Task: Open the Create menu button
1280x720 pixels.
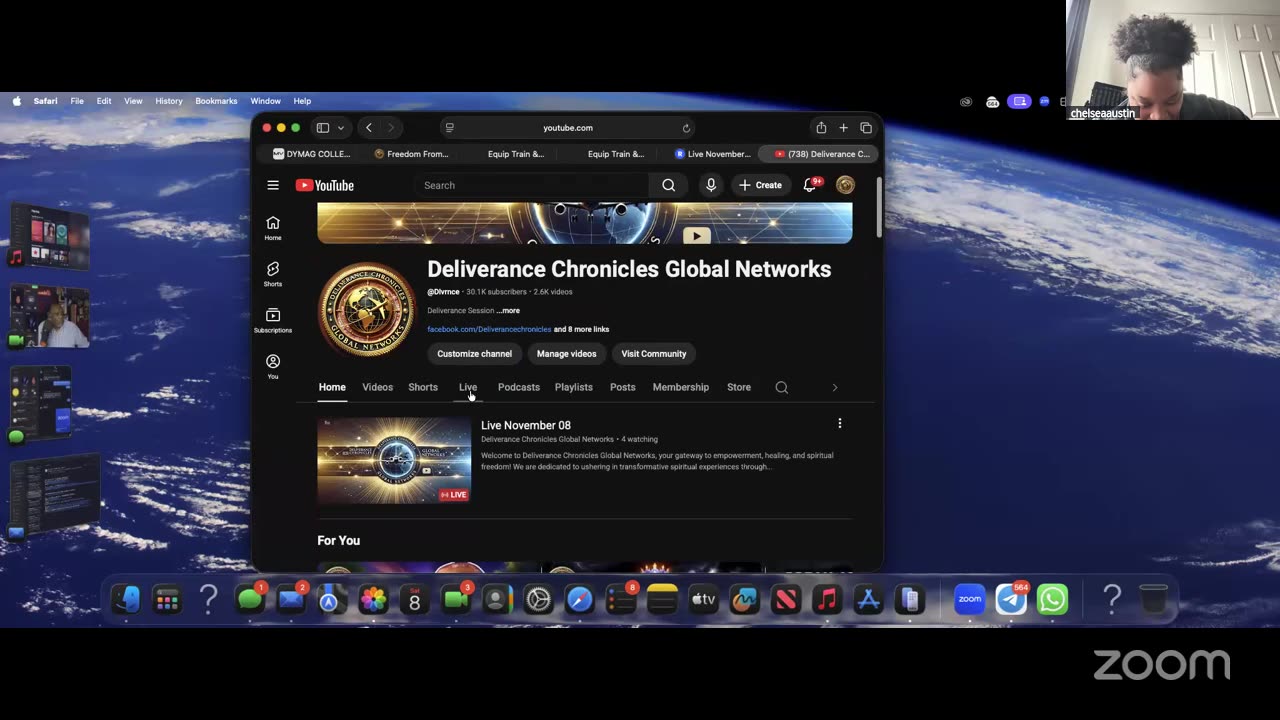Action: (x=760, y=185)
